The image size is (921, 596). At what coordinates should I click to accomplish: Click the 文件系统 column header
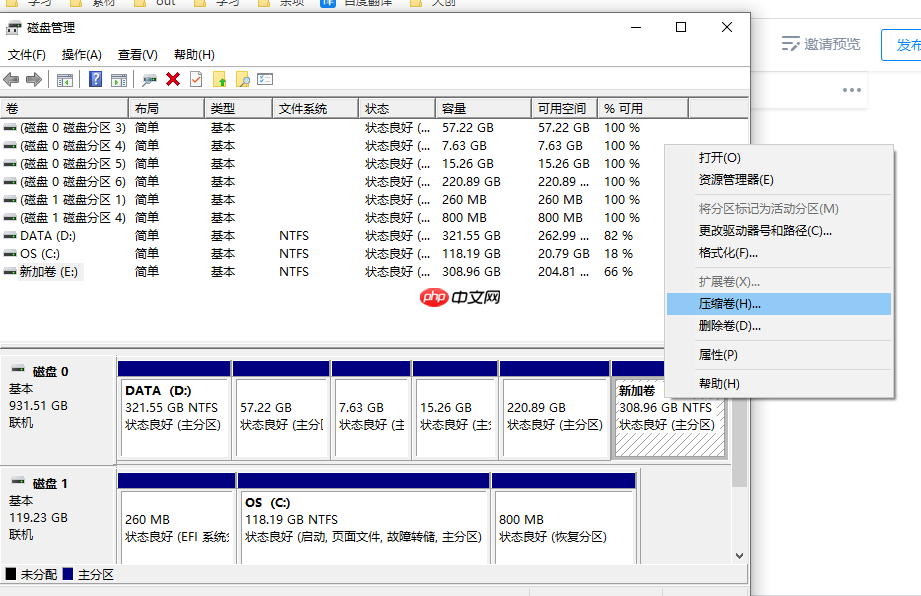(303, 108)
